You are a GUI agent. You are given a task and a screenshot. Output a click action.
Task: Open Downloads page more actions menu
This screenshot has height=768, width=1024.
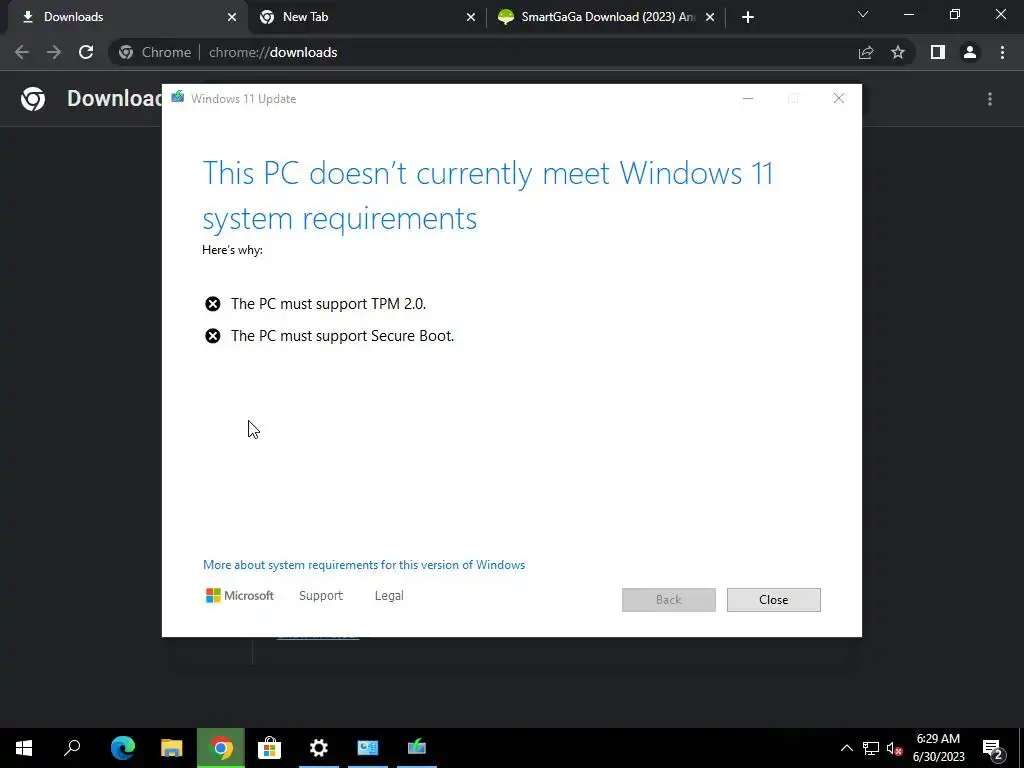990,99
